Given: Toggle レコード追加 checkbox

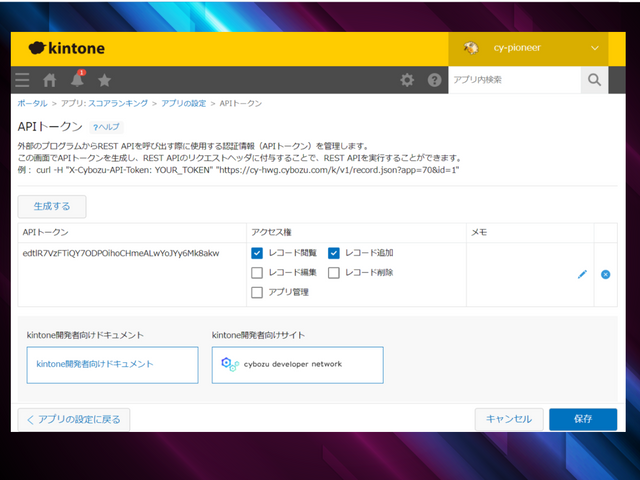Looking at the screenshot, I should click(x=333, y=253).
